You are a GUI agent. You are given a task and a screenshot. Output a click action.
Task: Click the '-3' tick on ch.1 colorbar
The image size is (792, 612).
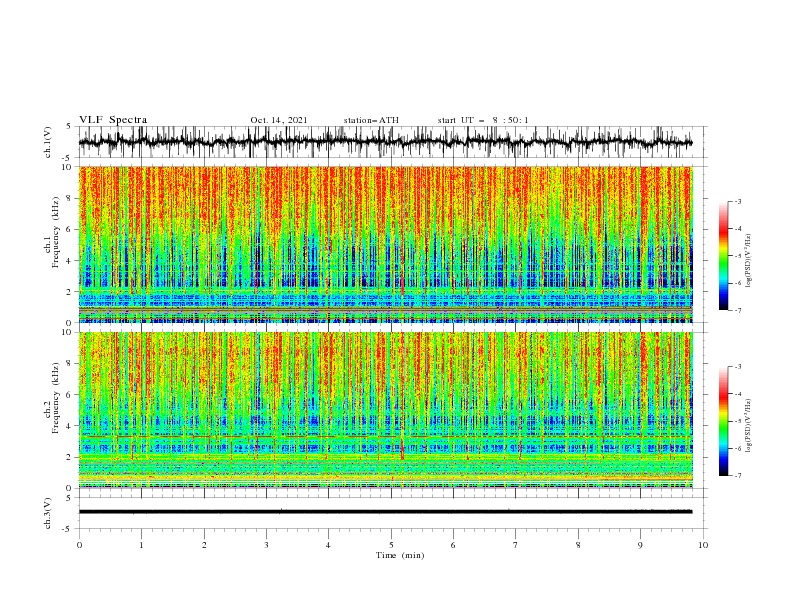pyautogui.click(x=737, y=201)
